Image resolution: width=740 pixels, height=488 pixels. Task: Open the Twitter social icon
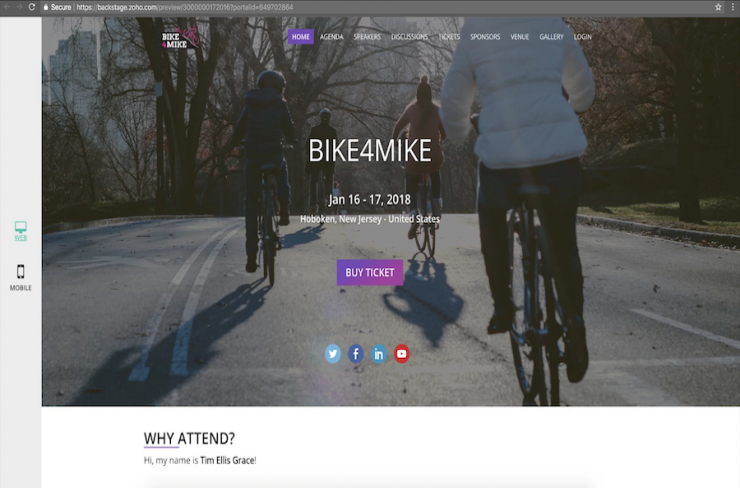coord(333,353)
